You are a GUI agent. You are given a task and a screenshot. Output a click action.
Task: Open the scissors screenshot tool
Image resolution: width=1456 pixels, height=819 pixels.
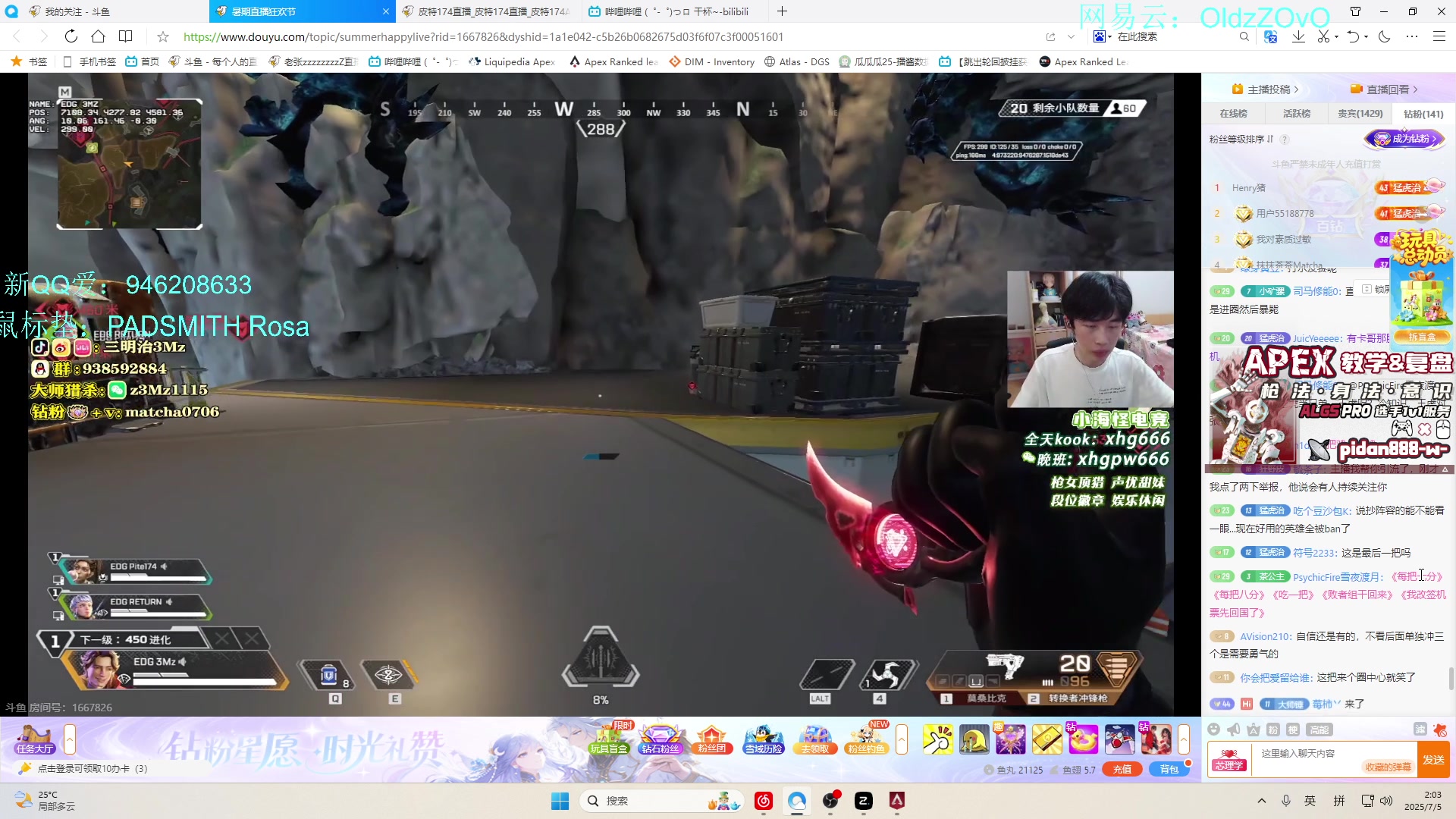pos(1323,36)
